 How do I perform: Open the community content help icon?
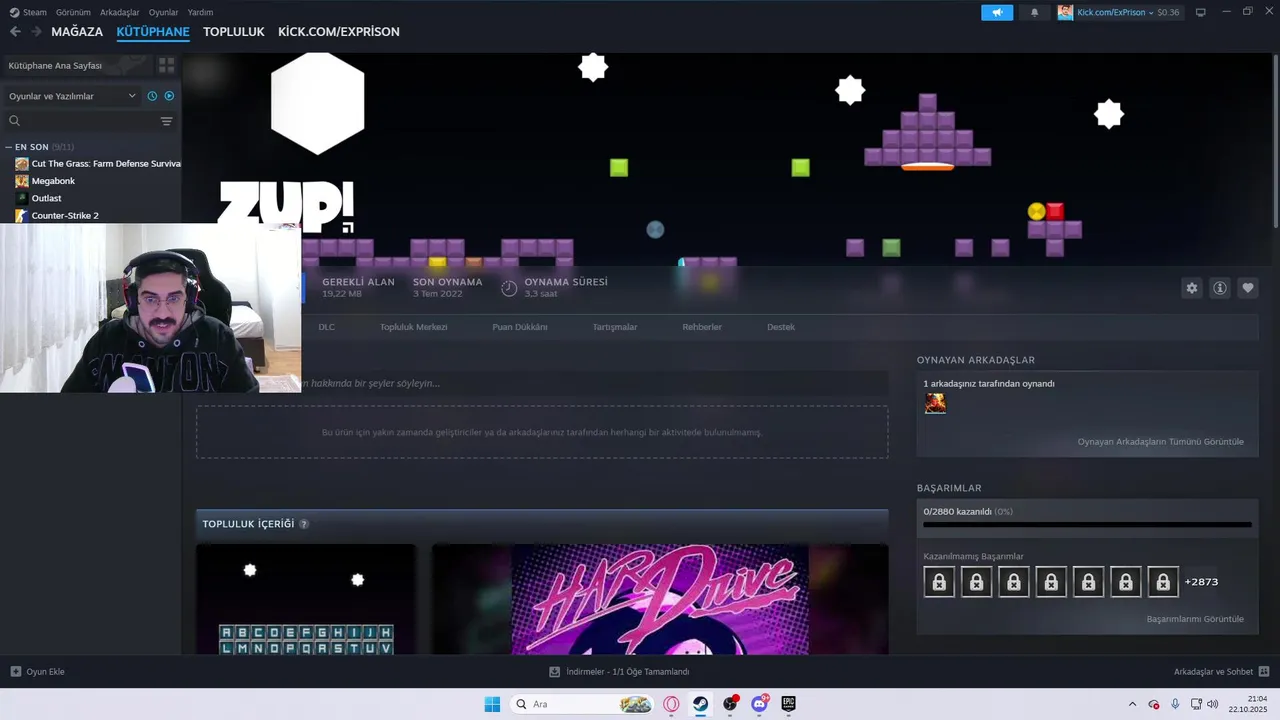pyautogui.click(x=304, y=524)
